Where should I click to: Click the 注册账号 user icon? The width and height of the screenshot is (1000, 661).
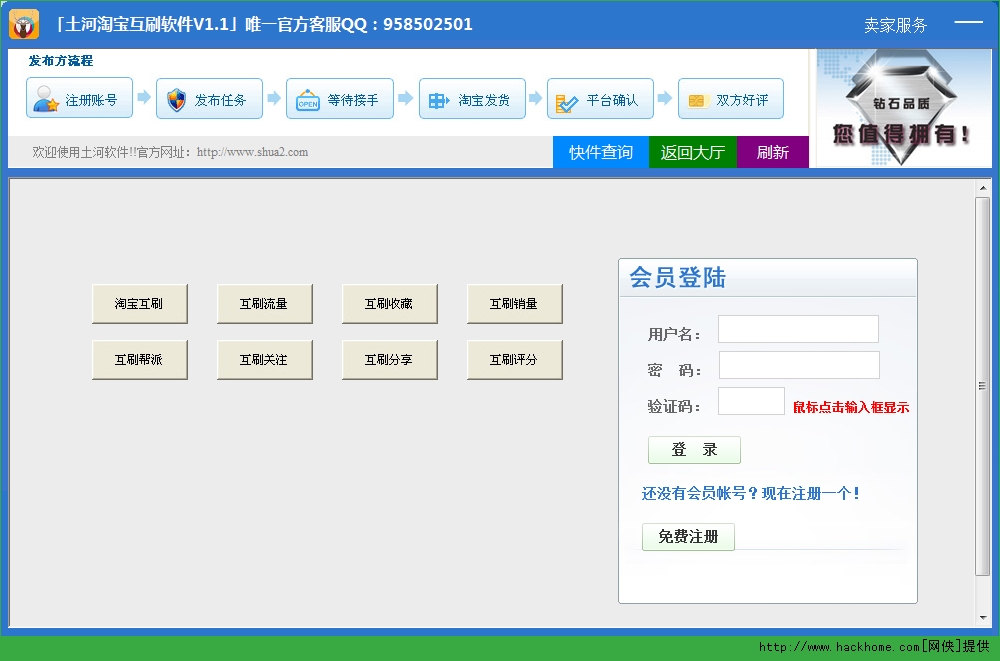46,99
